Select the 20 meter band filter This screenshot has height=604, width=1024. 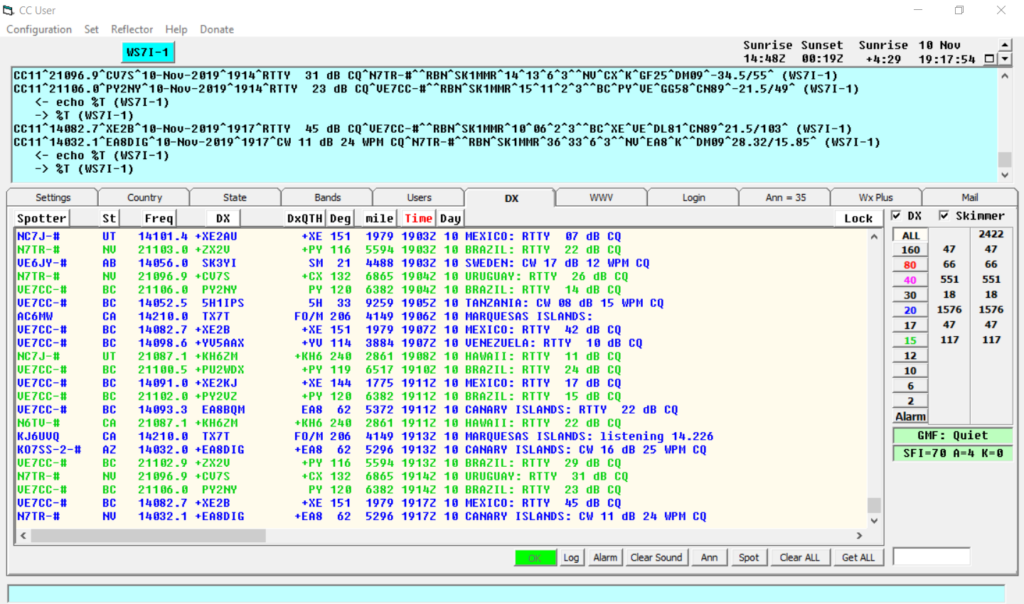pyautogui.click(x=908, y=311)
